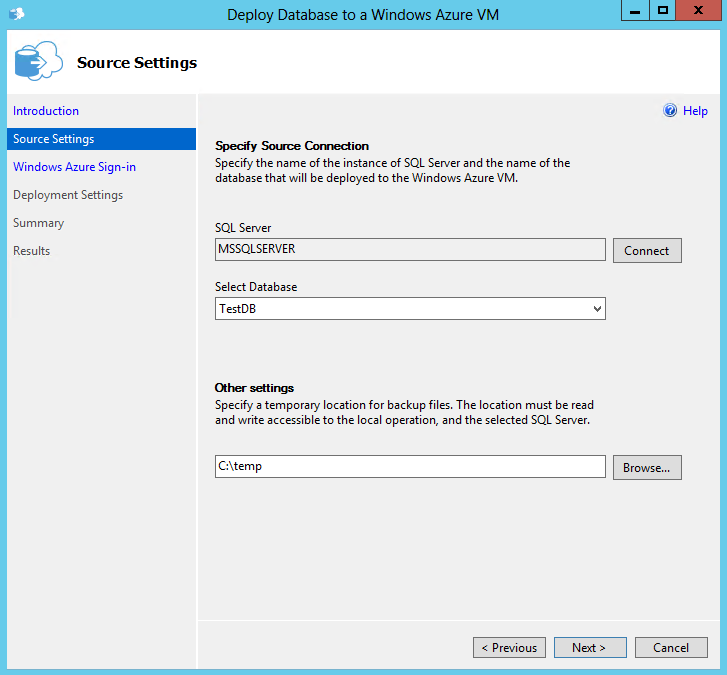Image resolution: width=727 pixels, height=675 pixels.
Task: Open the Help link text
Action: coord(695,111)
